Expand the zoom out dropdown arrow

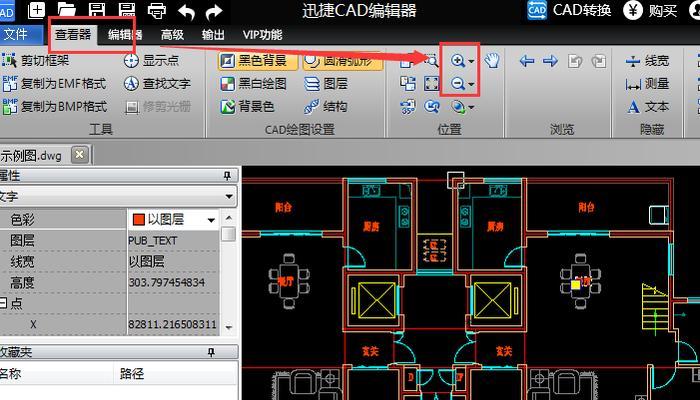(471, 84)
